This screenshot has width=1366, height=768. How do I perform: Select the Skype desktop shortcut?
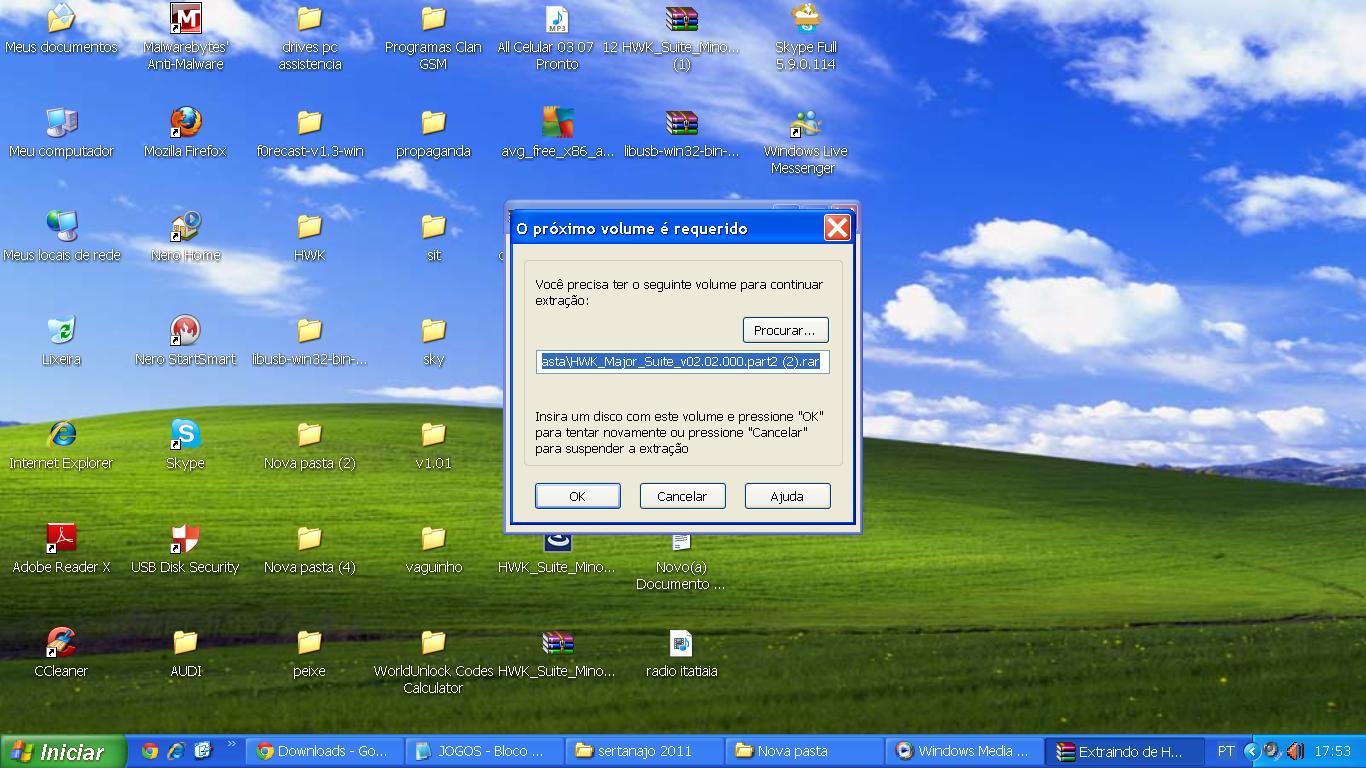185,445
